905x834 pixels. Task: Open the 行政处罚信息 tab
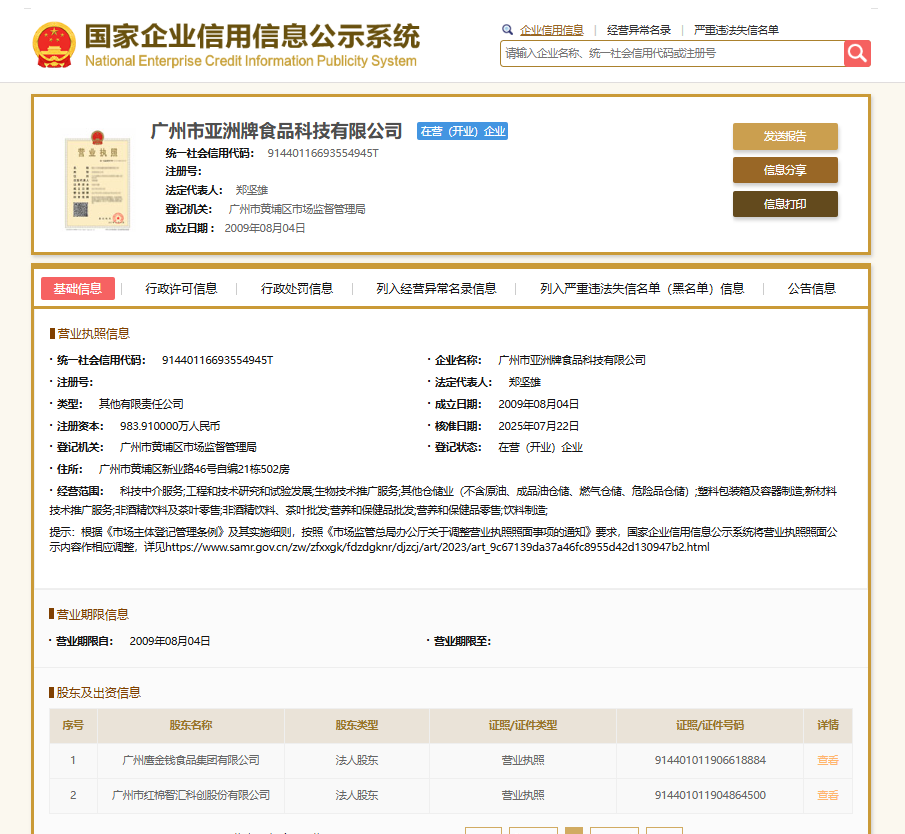click(x=297, y=289)
